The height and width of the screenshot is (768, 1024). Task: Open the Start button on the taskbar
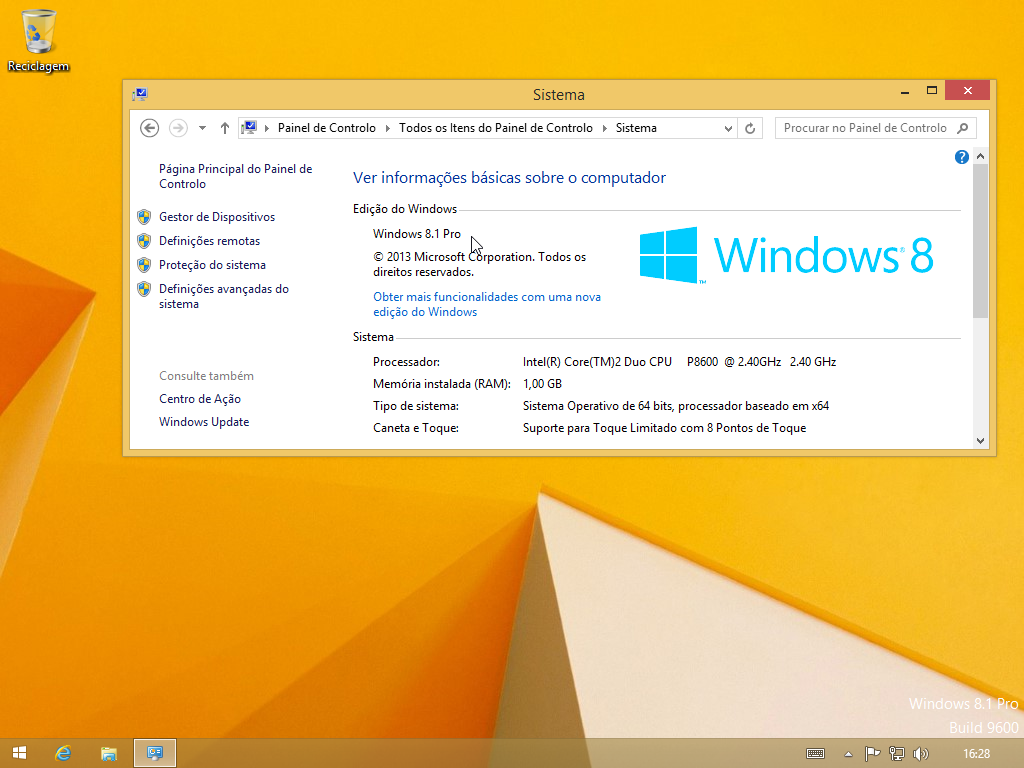[20, 753]
